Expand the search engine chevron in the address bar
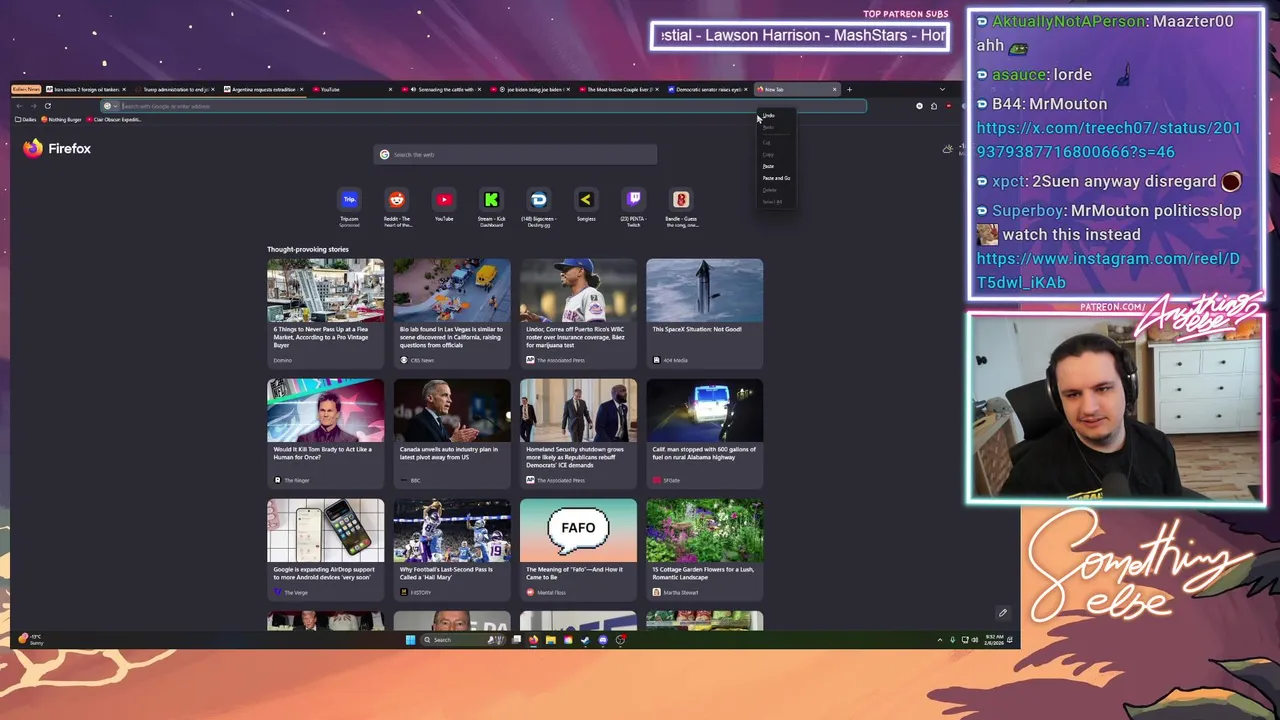Viewport: 1280px width, 720px height. [115, 106]
